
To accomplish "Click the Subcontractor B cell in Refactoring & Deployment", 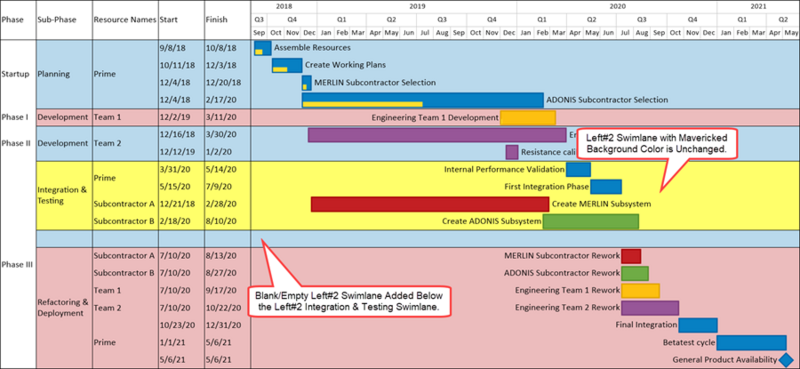I will [124, 273].
